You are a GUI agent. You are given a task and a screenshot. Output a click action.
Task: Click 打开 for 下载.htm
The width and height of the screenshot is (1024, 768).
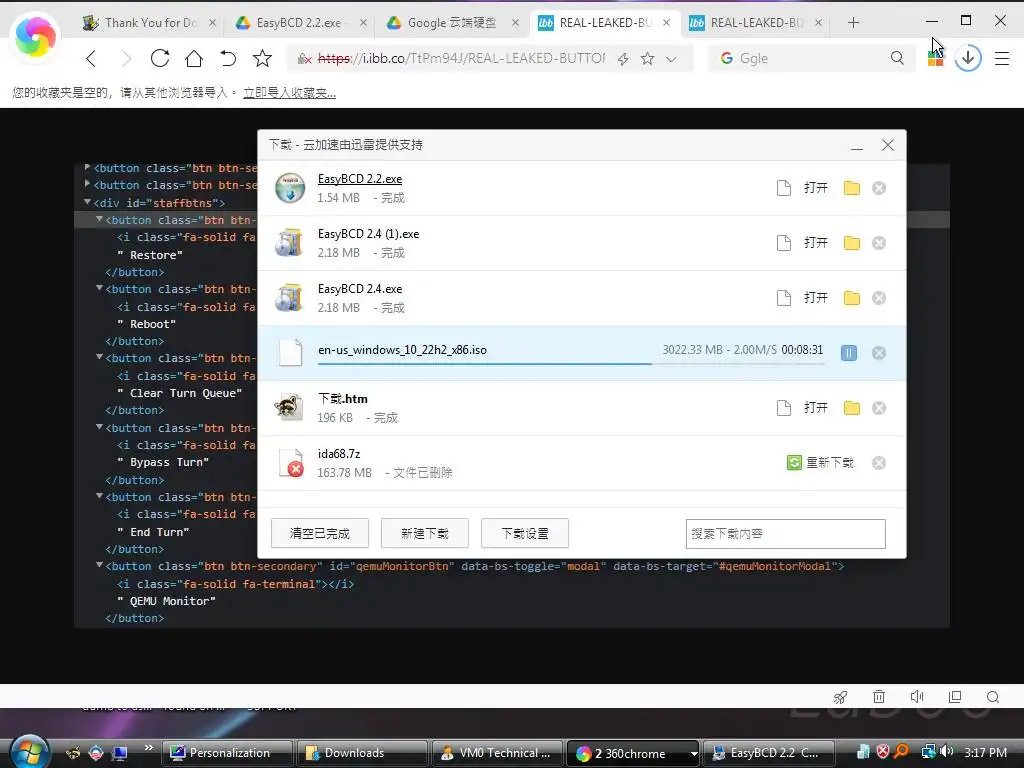[x=816, y=408]
